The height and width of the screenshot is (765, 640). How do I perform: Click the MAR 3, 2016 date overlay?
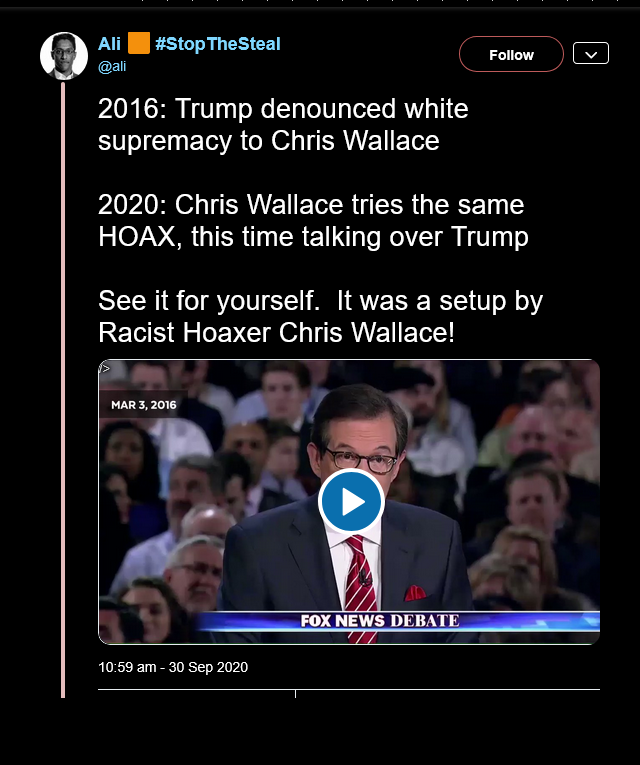143,405
